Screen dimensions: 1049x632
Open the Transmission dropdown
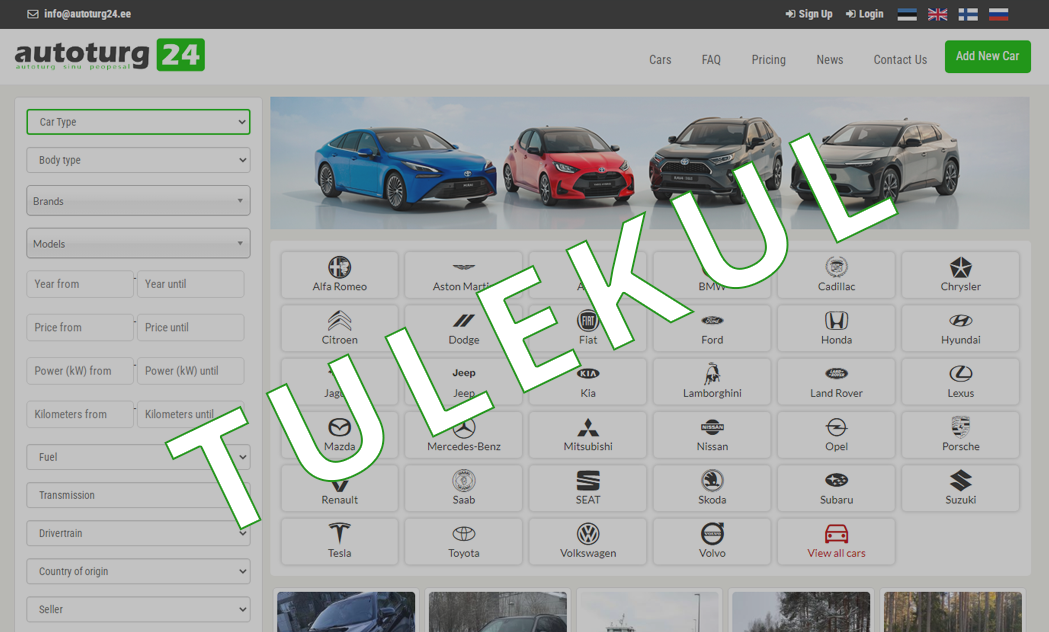coord(138,495)
